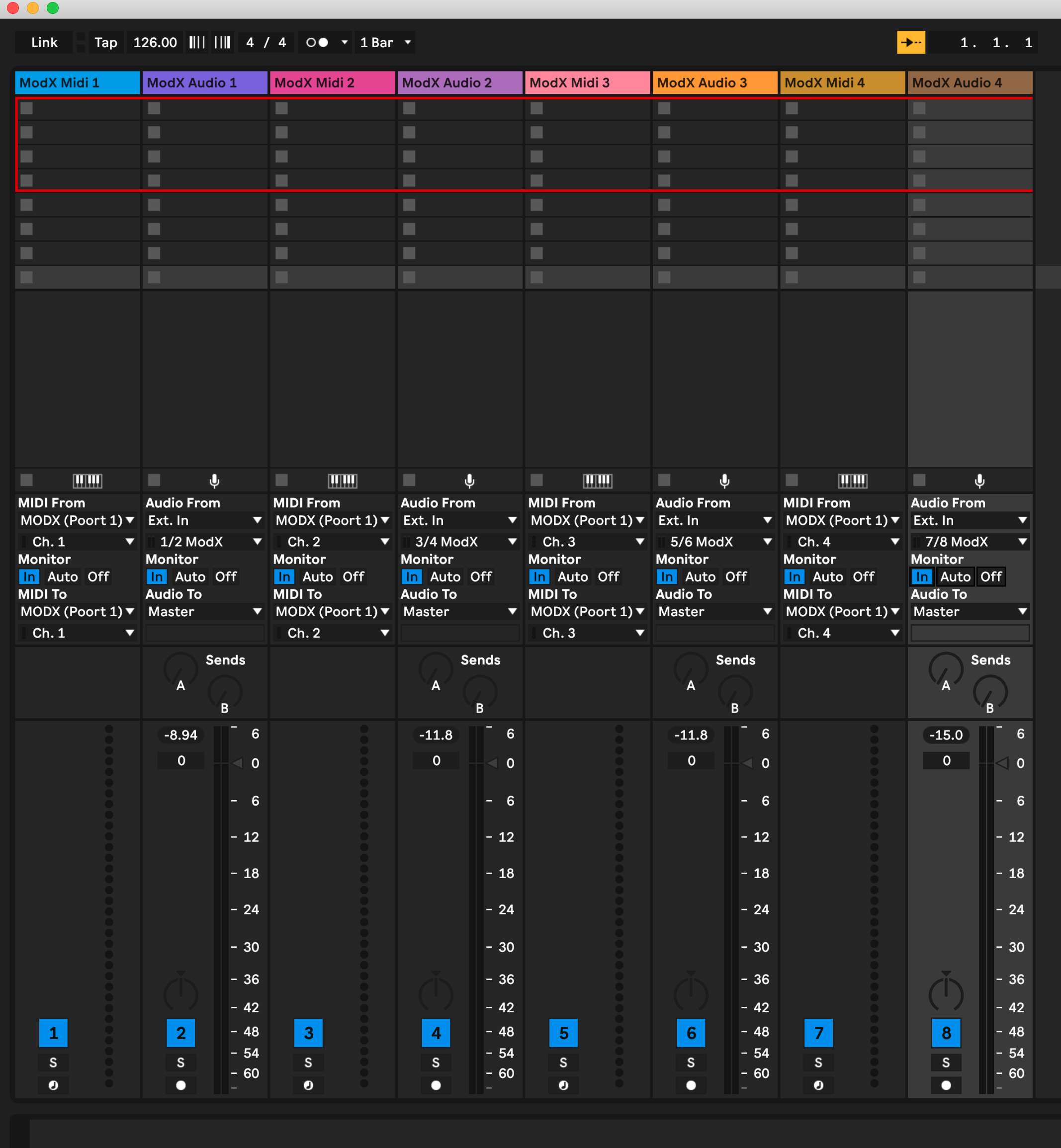Toggle track activator 1
The height and width of the screenshot is (1148, 1061).
(x=53, y=1033)
